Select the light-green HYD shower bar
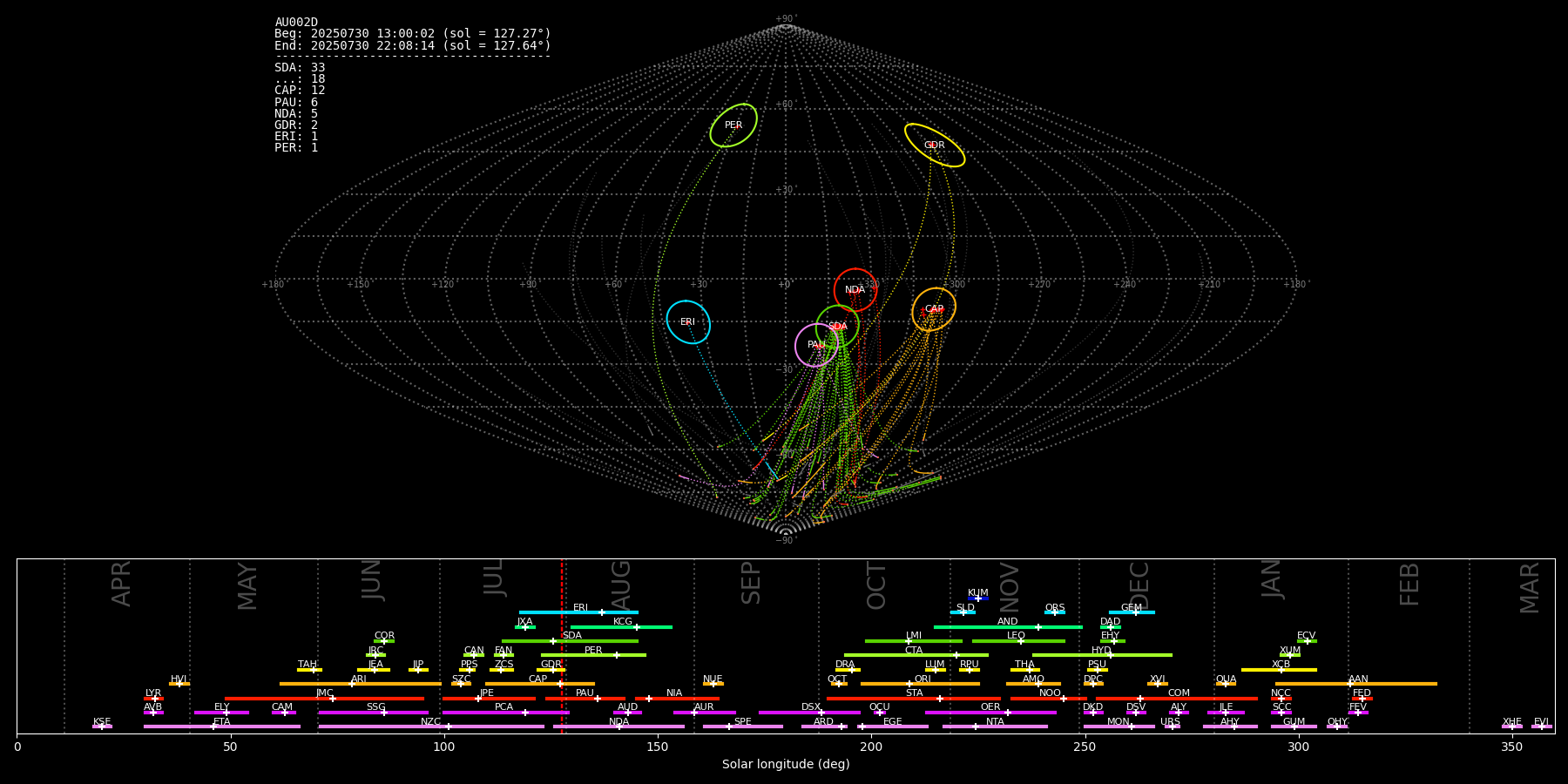Screen dimensions: 1568x784 (1102, 655)
